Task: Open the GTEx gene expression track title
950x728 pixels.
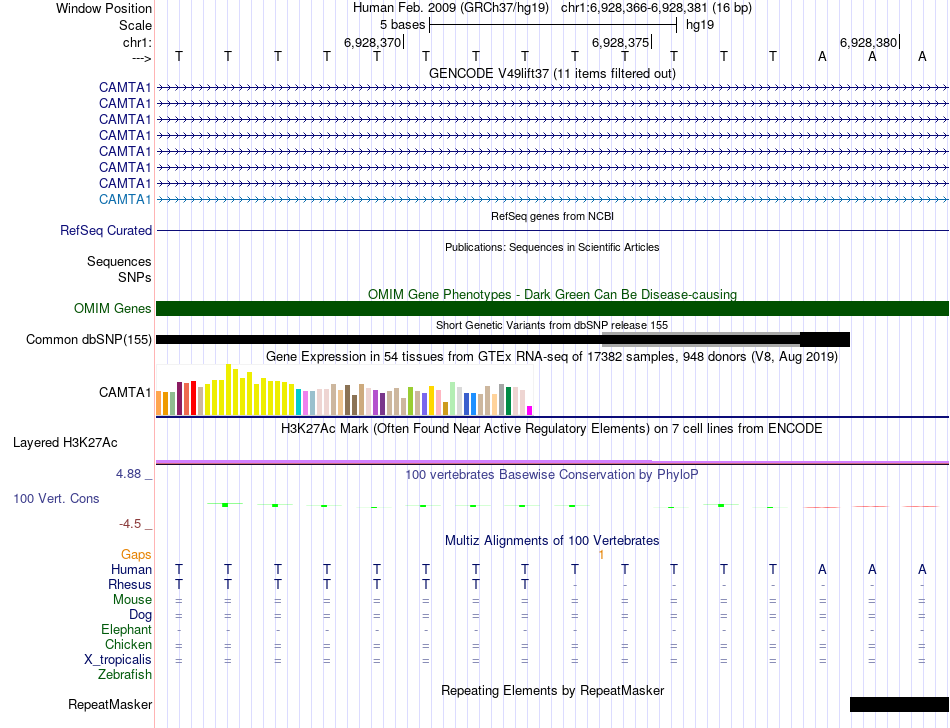Action: (x=552, y=356)
